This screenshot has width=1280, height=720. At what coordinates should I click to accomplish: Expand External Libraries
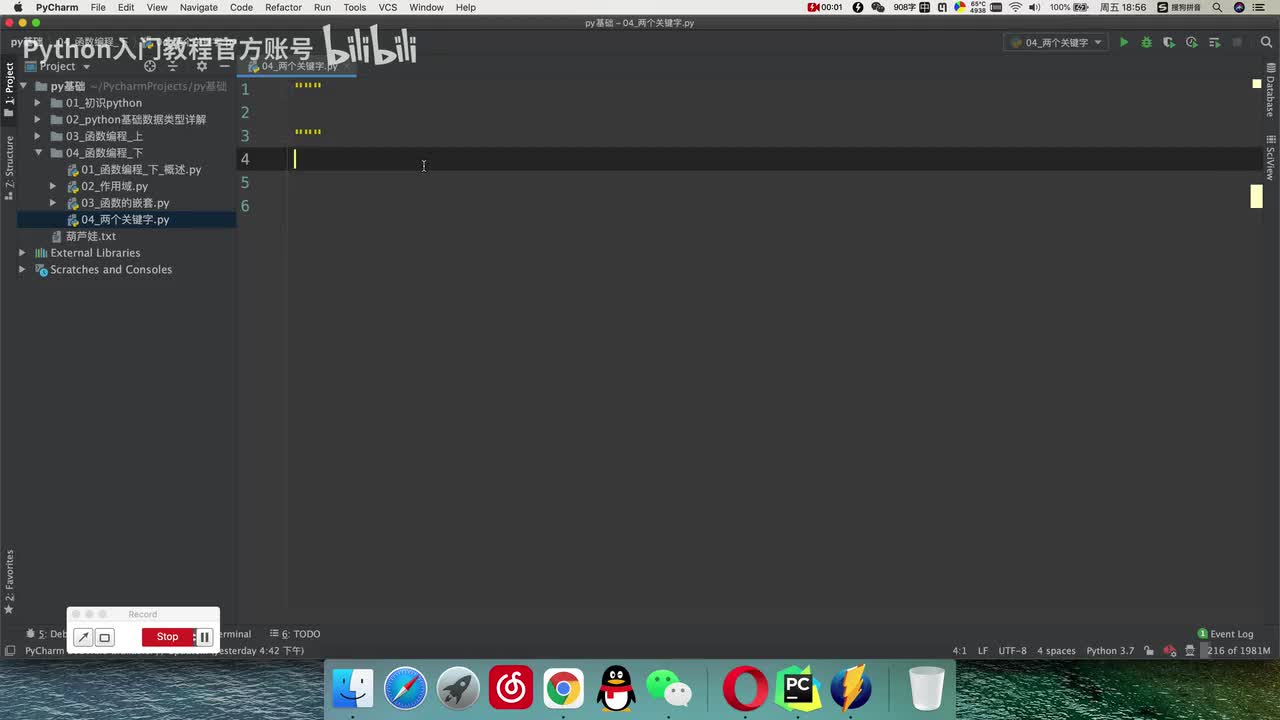point(22,253)
